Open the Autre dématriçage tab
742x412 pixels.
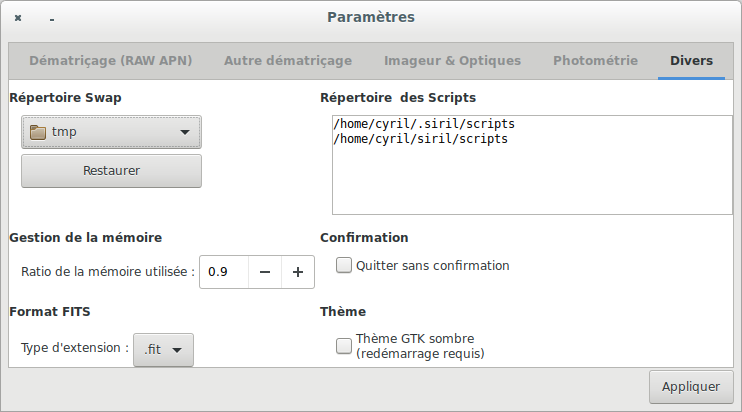point(288,60)
